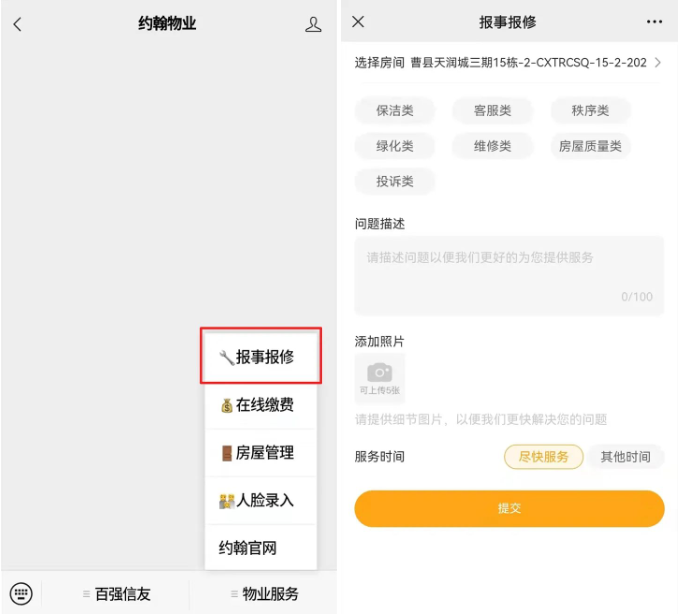Click the 问题描述 heading

pyautogui.click(x=379, y=224)
